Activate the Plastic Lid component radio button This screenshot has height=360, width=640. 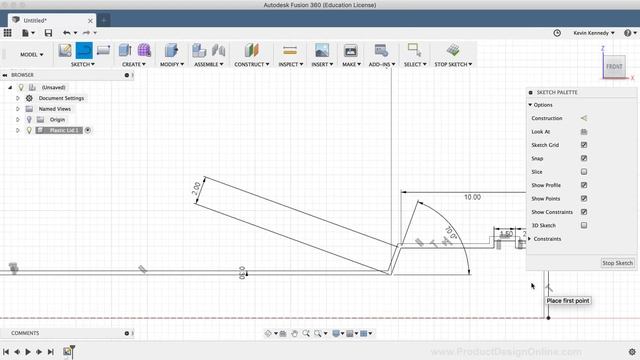[88, 130]
